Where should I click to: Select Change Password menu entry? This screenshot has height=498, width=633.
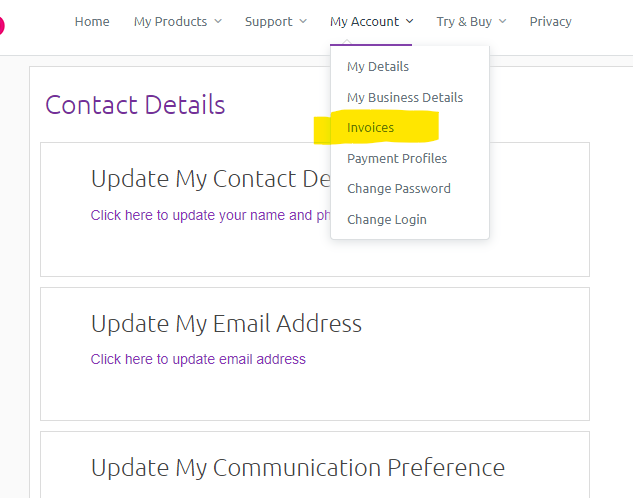[x=399, y=188]
